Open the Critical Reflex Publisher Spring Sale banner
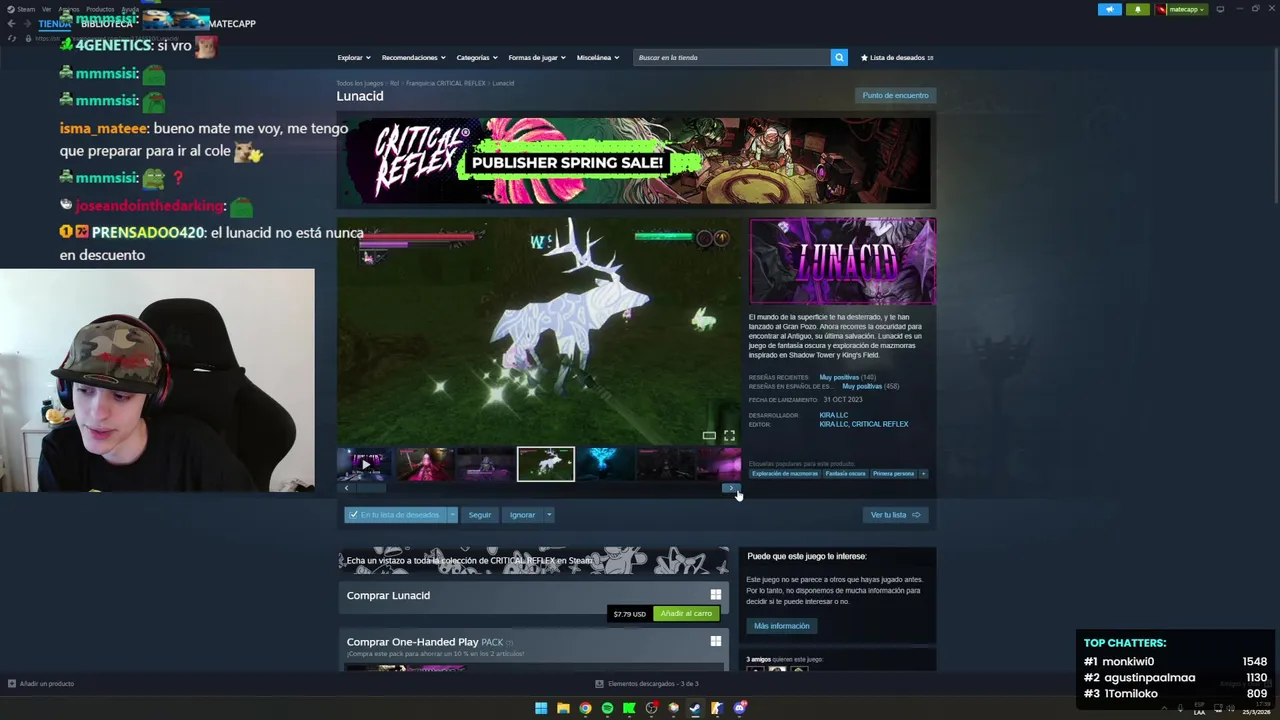 634,161
